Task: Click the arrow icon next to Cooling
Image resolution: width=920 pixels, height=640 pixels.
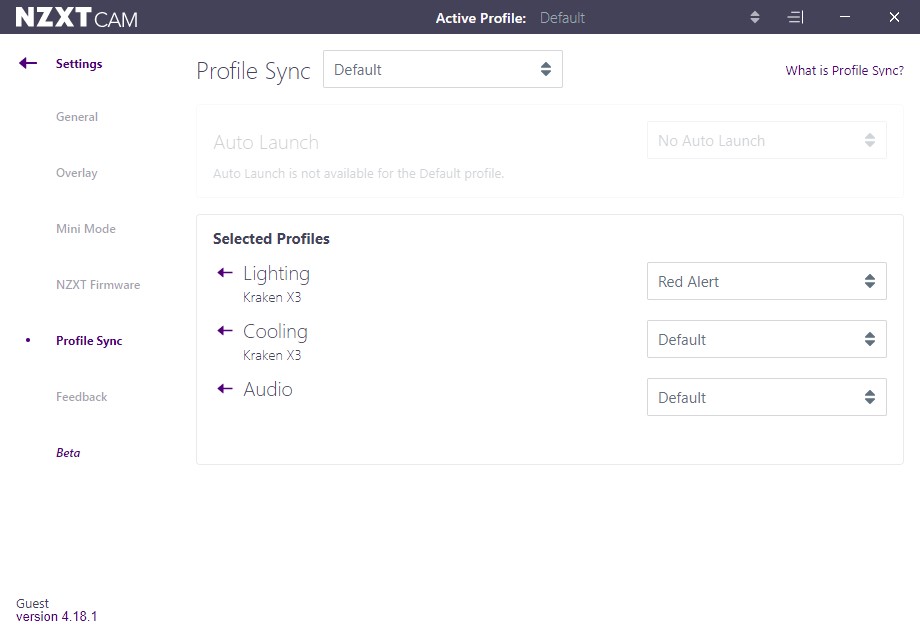Action: point(225,331)
